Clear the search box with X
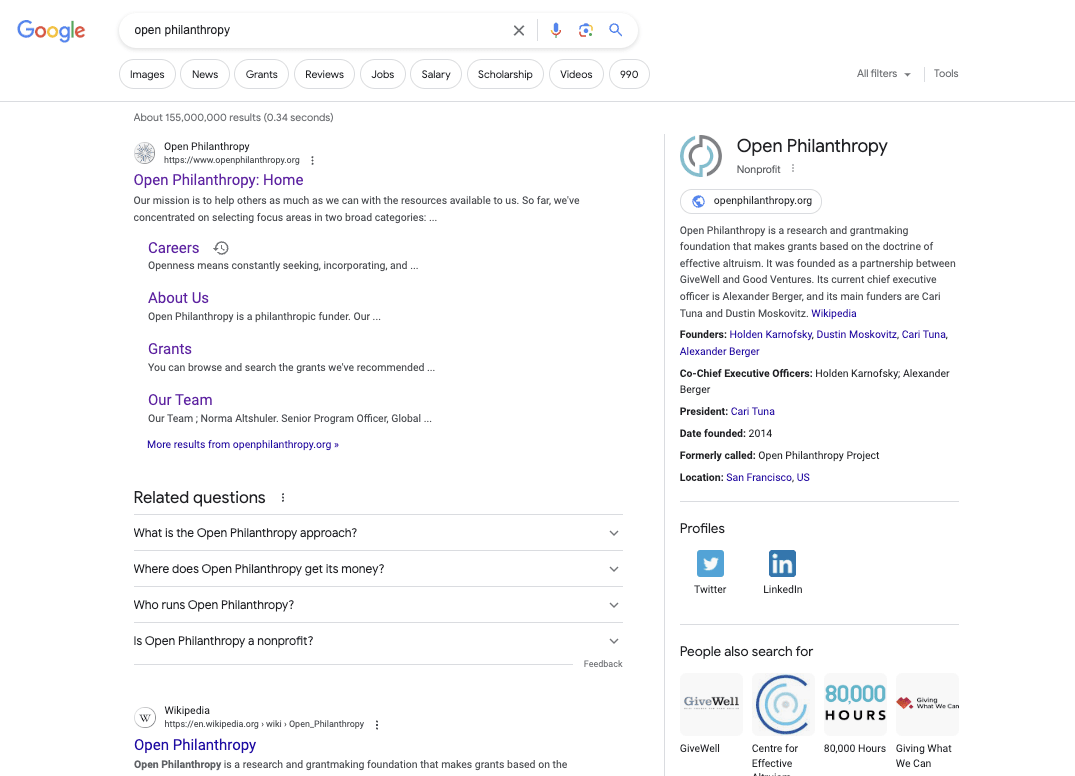This screenshot has height=776, width=1075. point(519,30)
